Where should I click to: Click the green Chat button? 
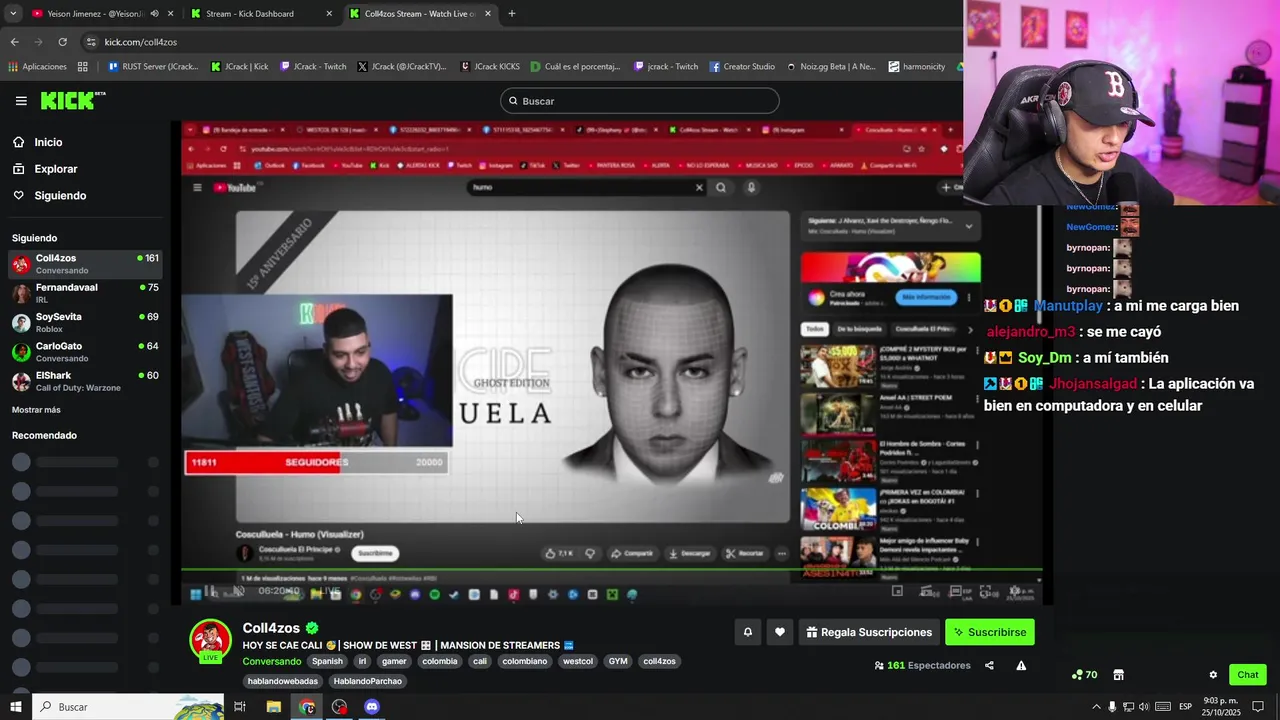1247,675
